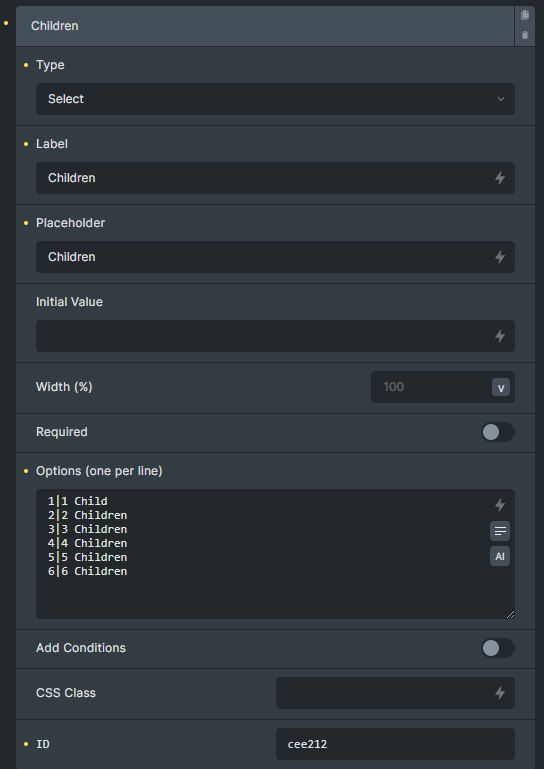Delete the Children field via trash icon
Image resolution: width=544 pixels, height=769 pixels.
coord(525,35)
